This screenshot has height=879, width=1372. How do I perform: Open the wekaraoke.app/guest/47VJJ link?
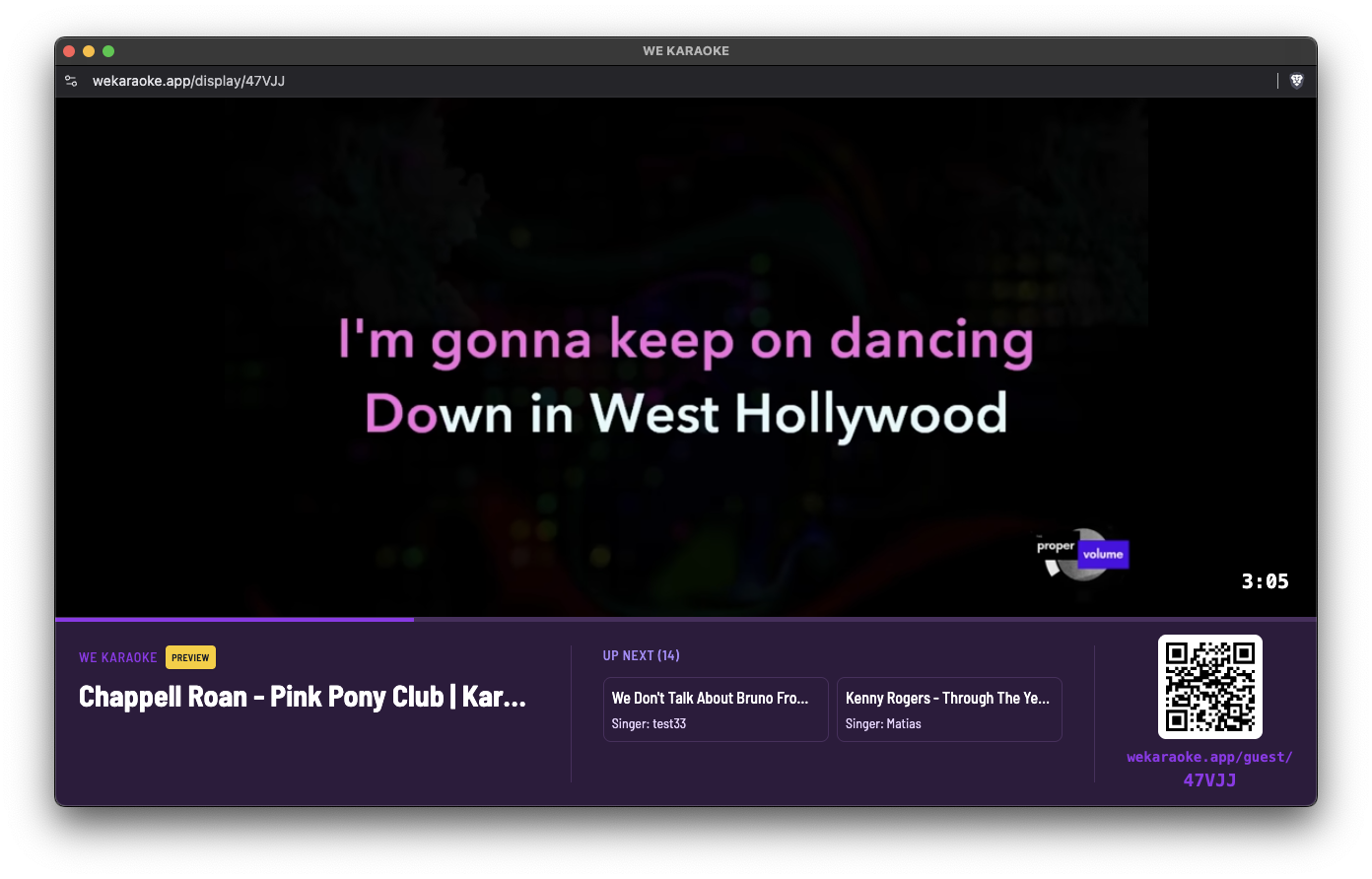point(1210,768)
